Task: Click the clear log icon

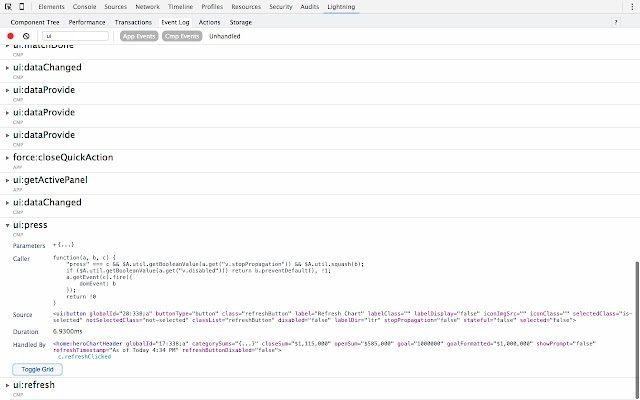Action: [26, 36]
